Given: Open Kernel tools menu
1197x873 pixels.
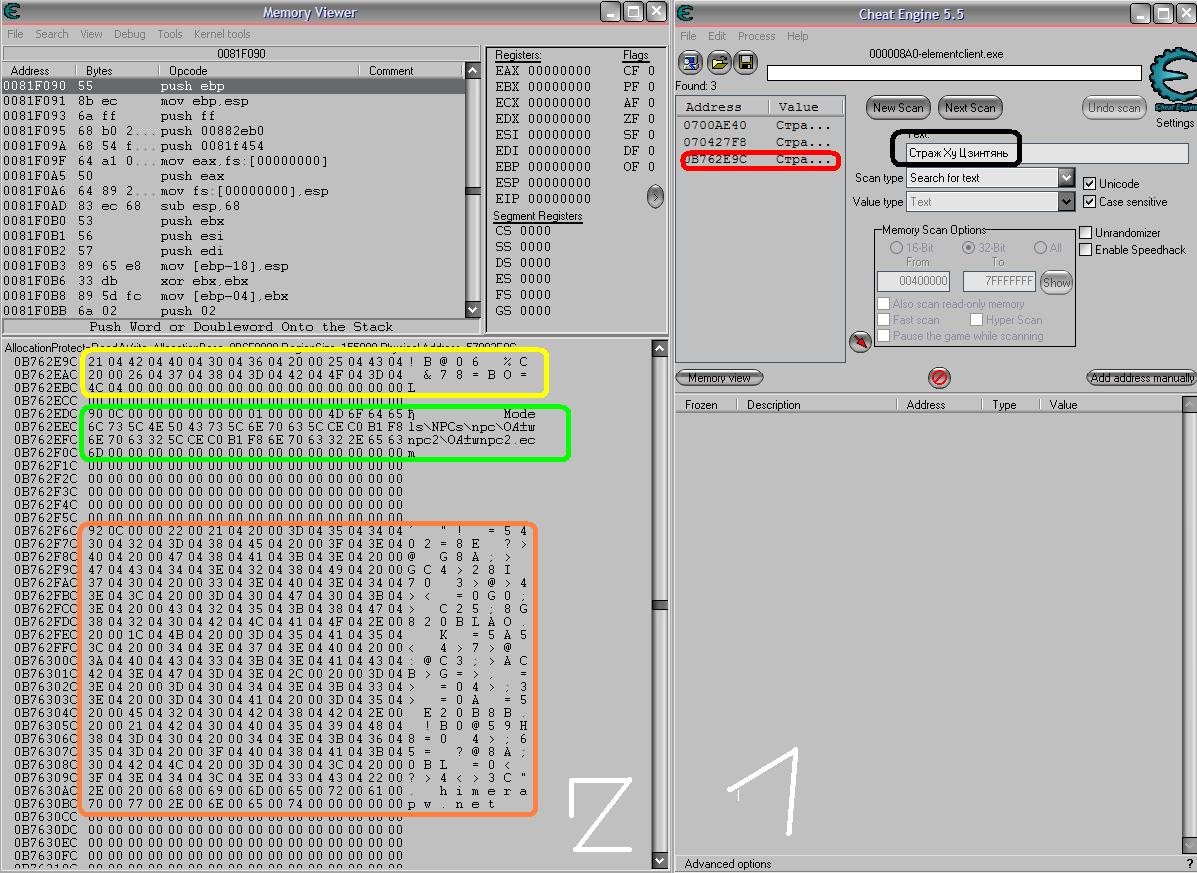Looking at the screenshot, I should pos(221,34).
